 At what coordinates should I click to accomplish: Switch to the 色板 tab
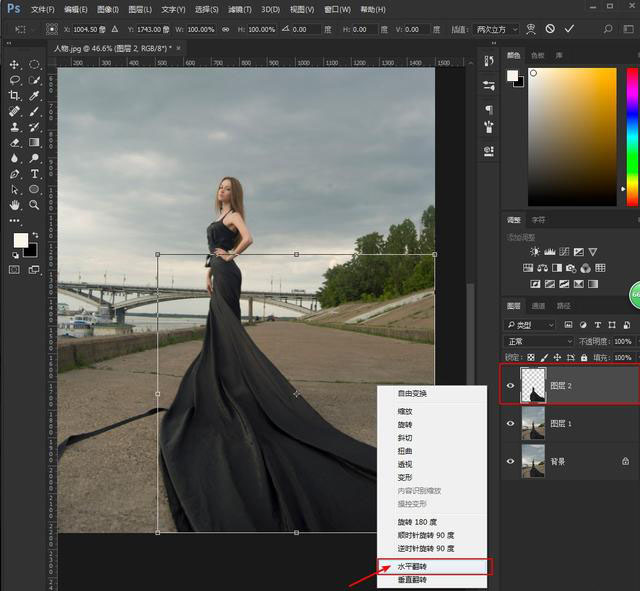(538, 55)
